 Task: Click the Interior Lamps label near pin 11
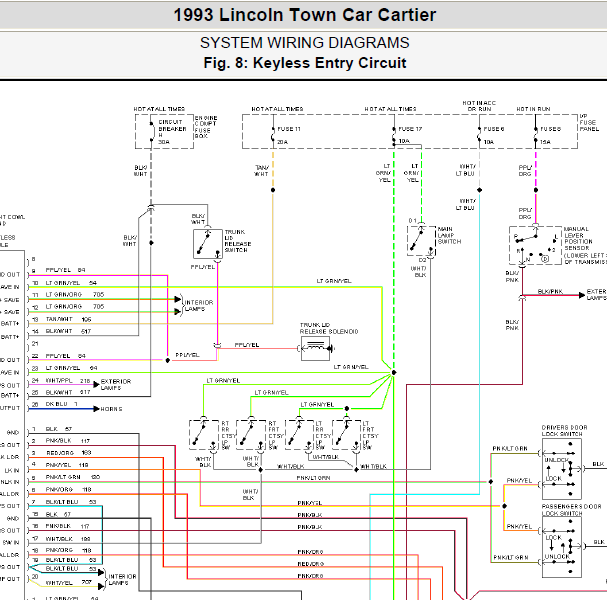199,305
